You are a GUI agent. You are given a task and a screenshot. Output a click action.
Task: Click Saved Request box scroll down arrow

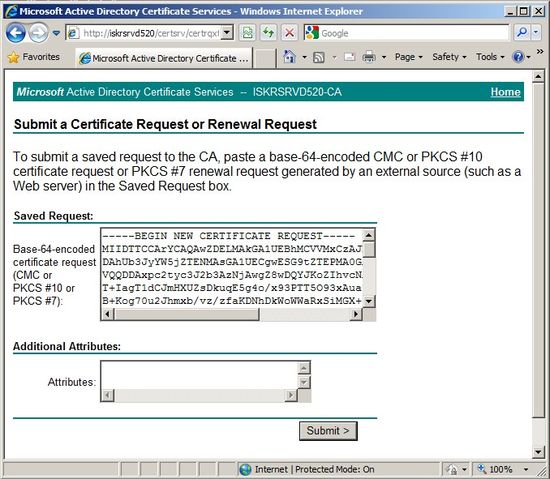click(369, 301)
